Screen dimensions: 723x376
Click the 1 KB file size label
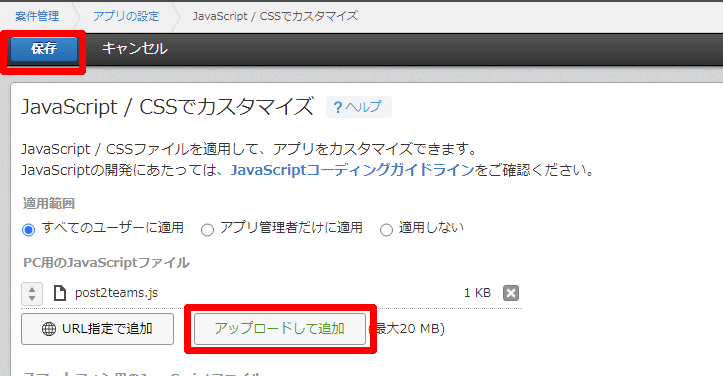(477, 293)
